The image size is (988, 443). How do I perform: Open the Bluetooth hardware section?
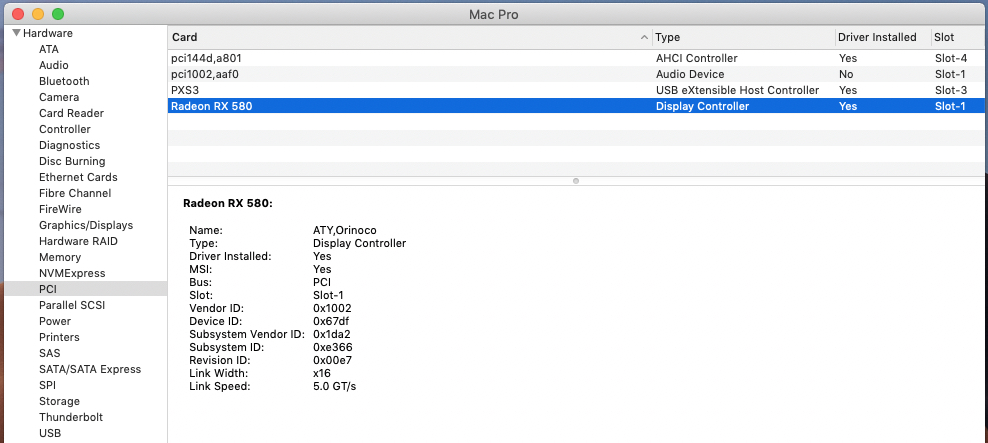pos(64,81)
